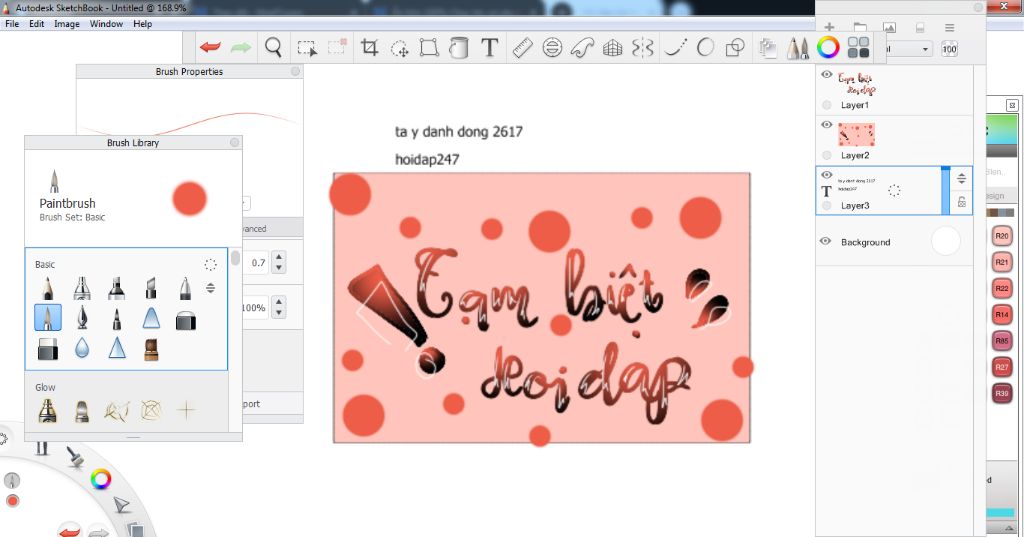Choose the hard Eraser brush
This screenshot has height=537, width=1024.
48,349
